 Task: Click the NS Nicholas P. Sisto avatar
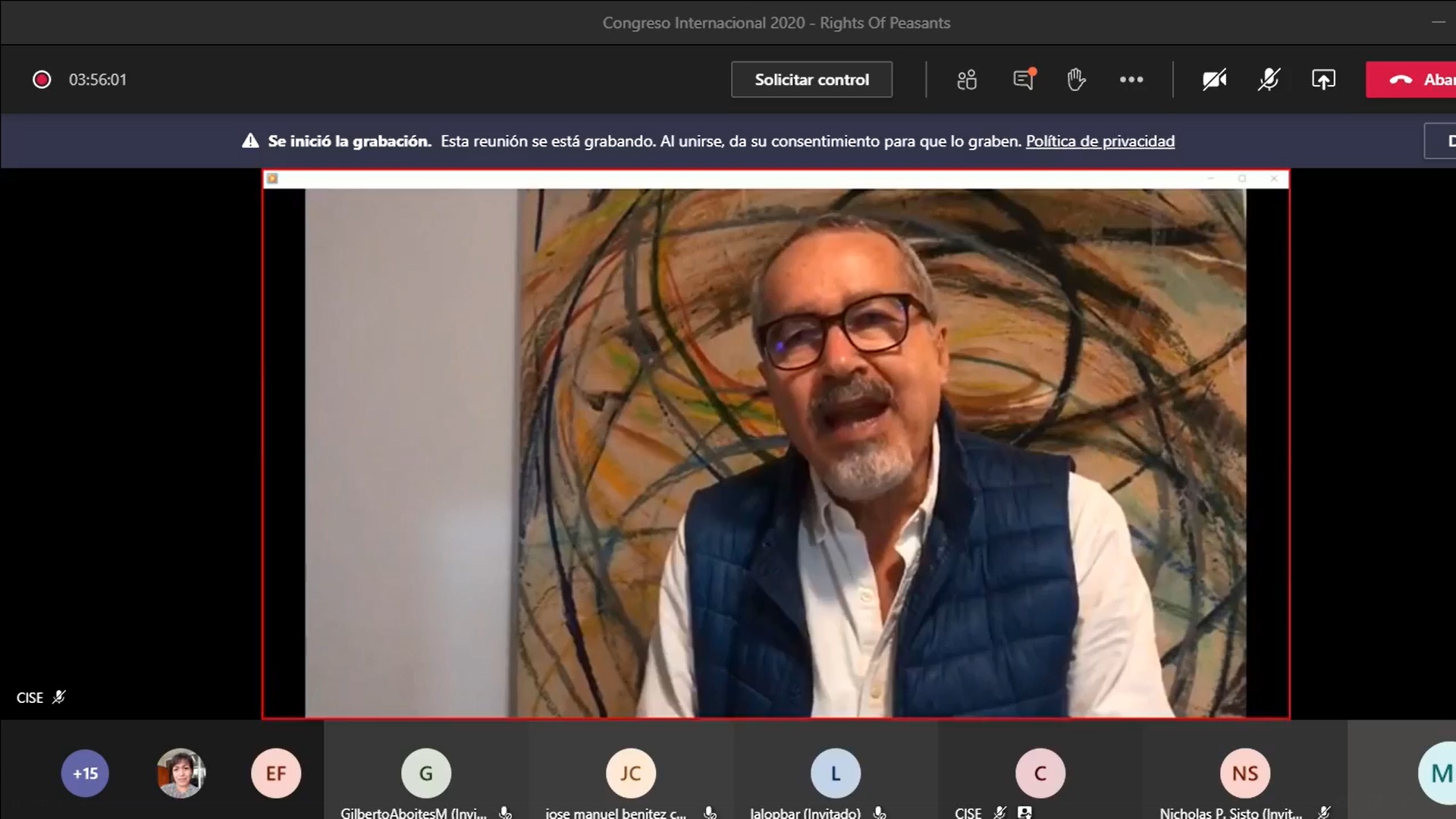click(1245, 773)
